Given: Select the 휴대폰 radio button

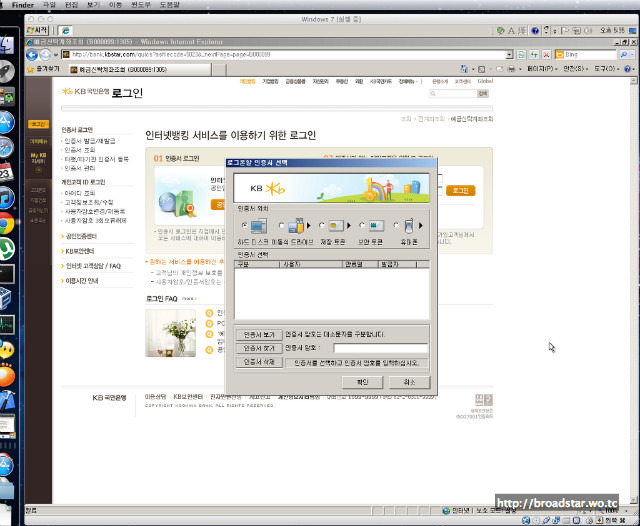Looking at the screenshot, I should (x=396, y=225).
